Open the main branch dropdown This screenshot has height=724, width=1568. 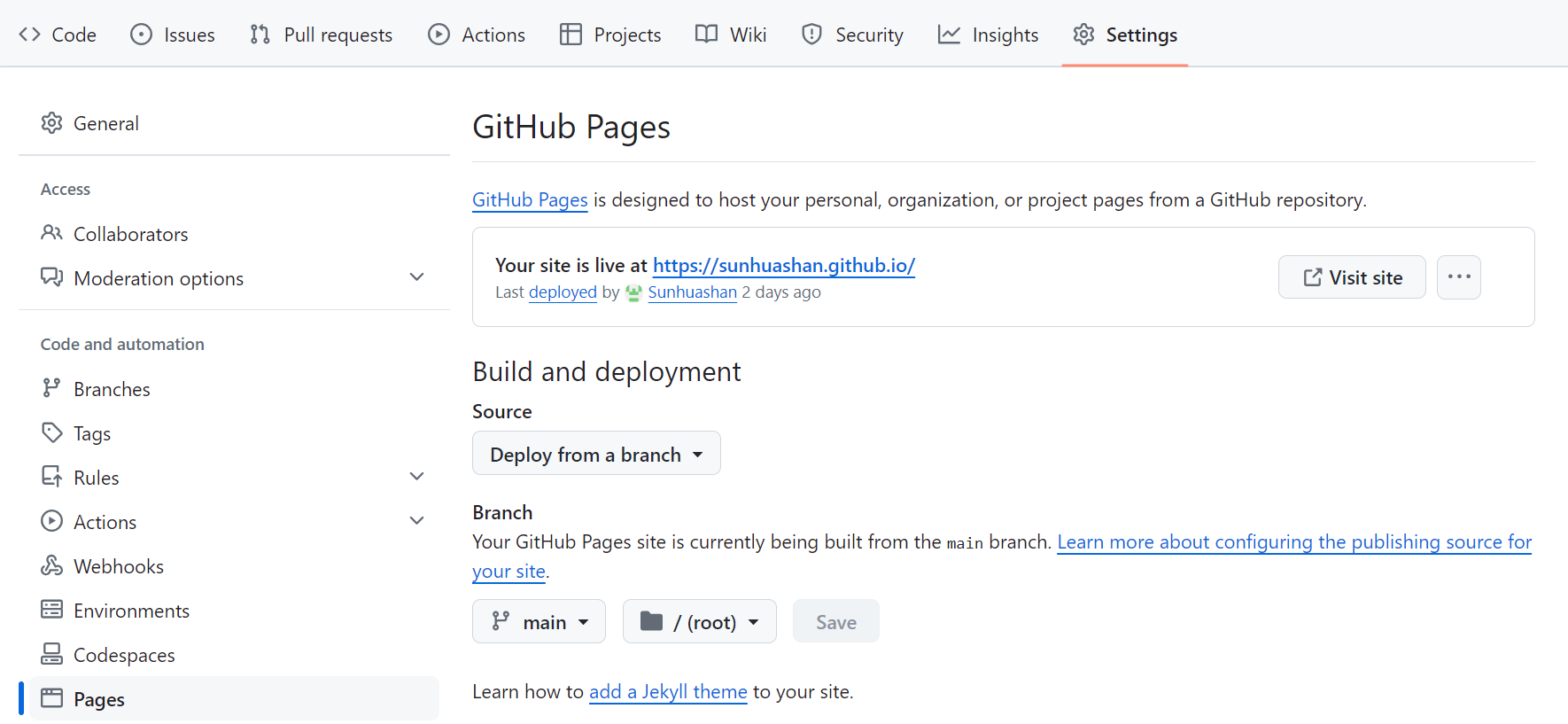(539, 621)
